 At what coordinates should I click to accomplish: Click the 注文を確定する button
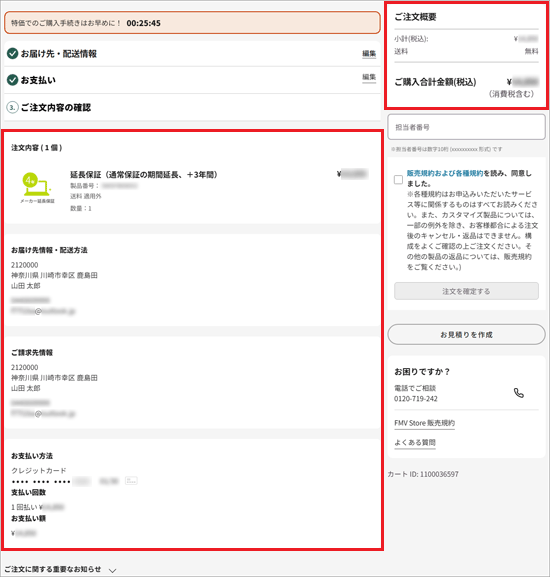click(466, 291)
